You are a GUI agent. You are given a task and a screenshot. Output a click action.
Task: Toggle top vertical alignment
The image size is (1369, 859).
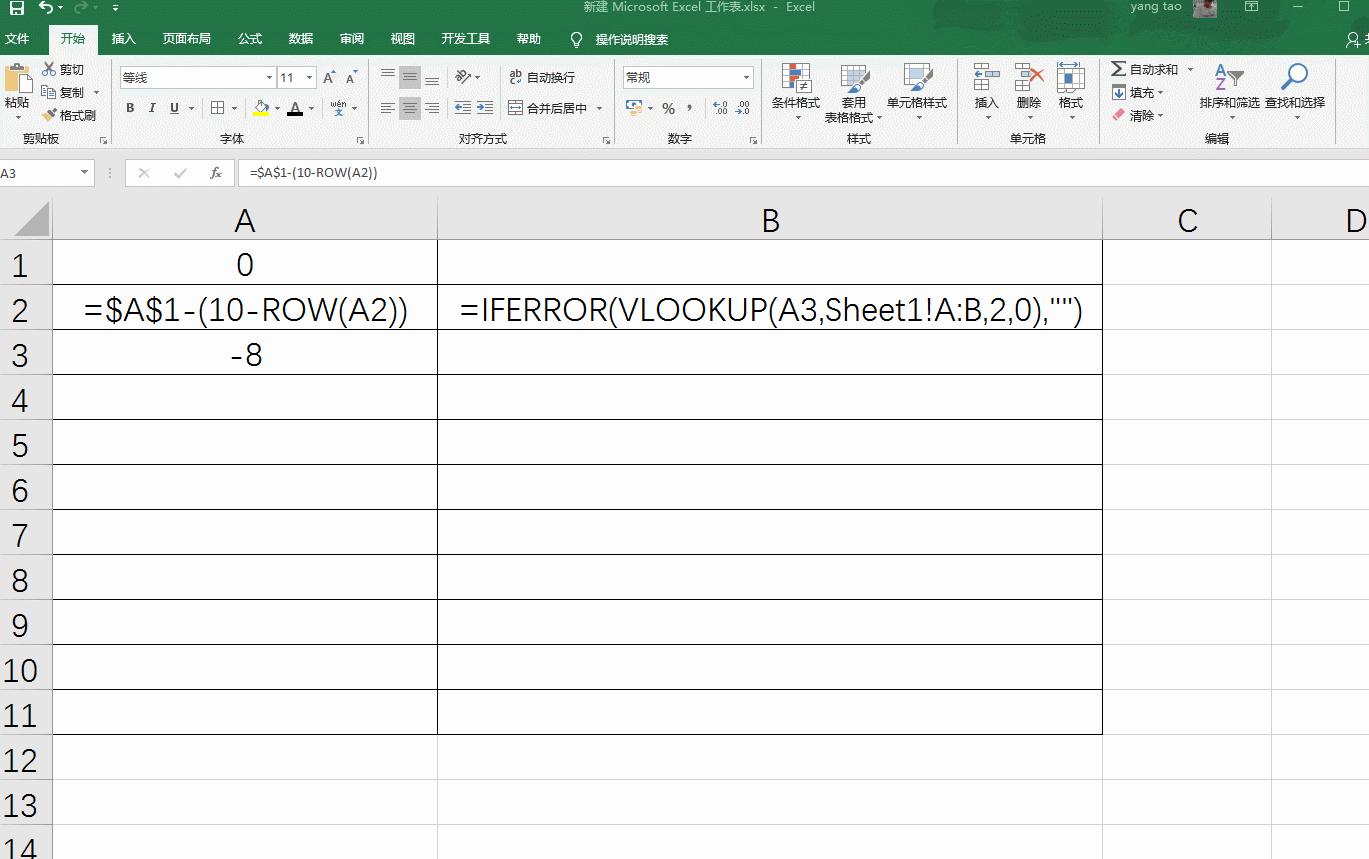(388, 77)
